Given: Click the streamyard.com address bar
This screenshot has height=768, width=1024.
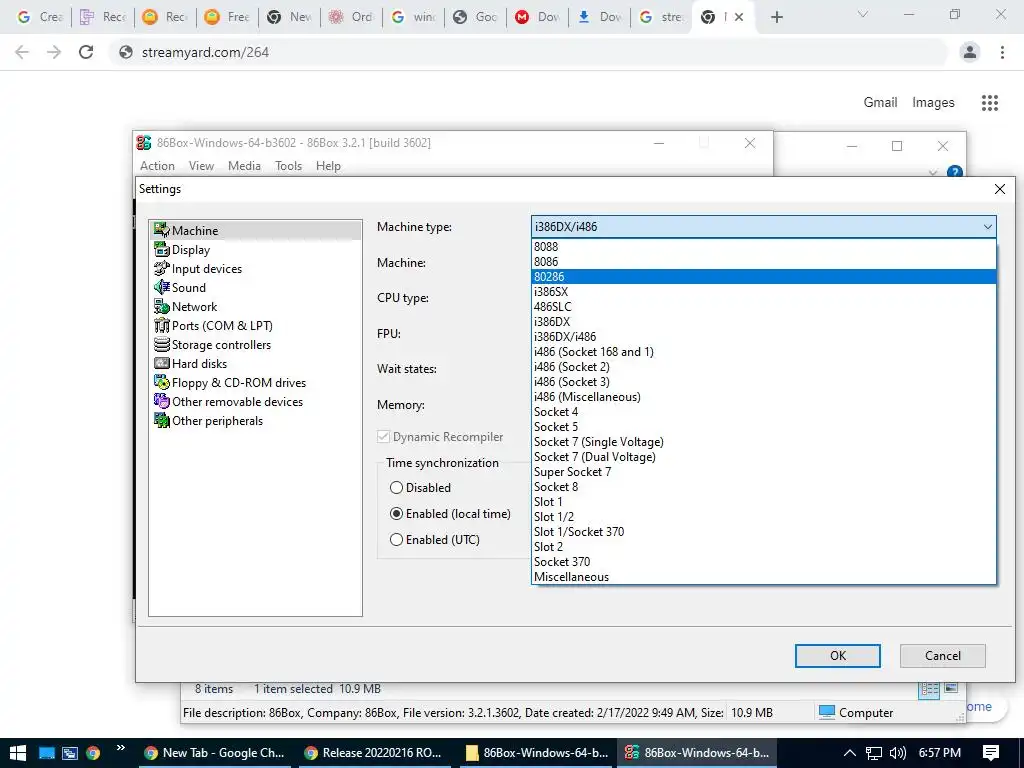Looking at the screenshot, I should (529, 52).
